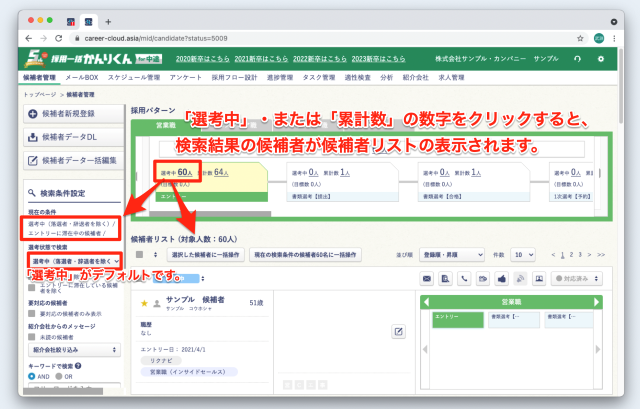The width and height of the screenshot is (640, 409).
Task: Check エントリーに滞在している候補者を除く checkbox
Action: 32,285
